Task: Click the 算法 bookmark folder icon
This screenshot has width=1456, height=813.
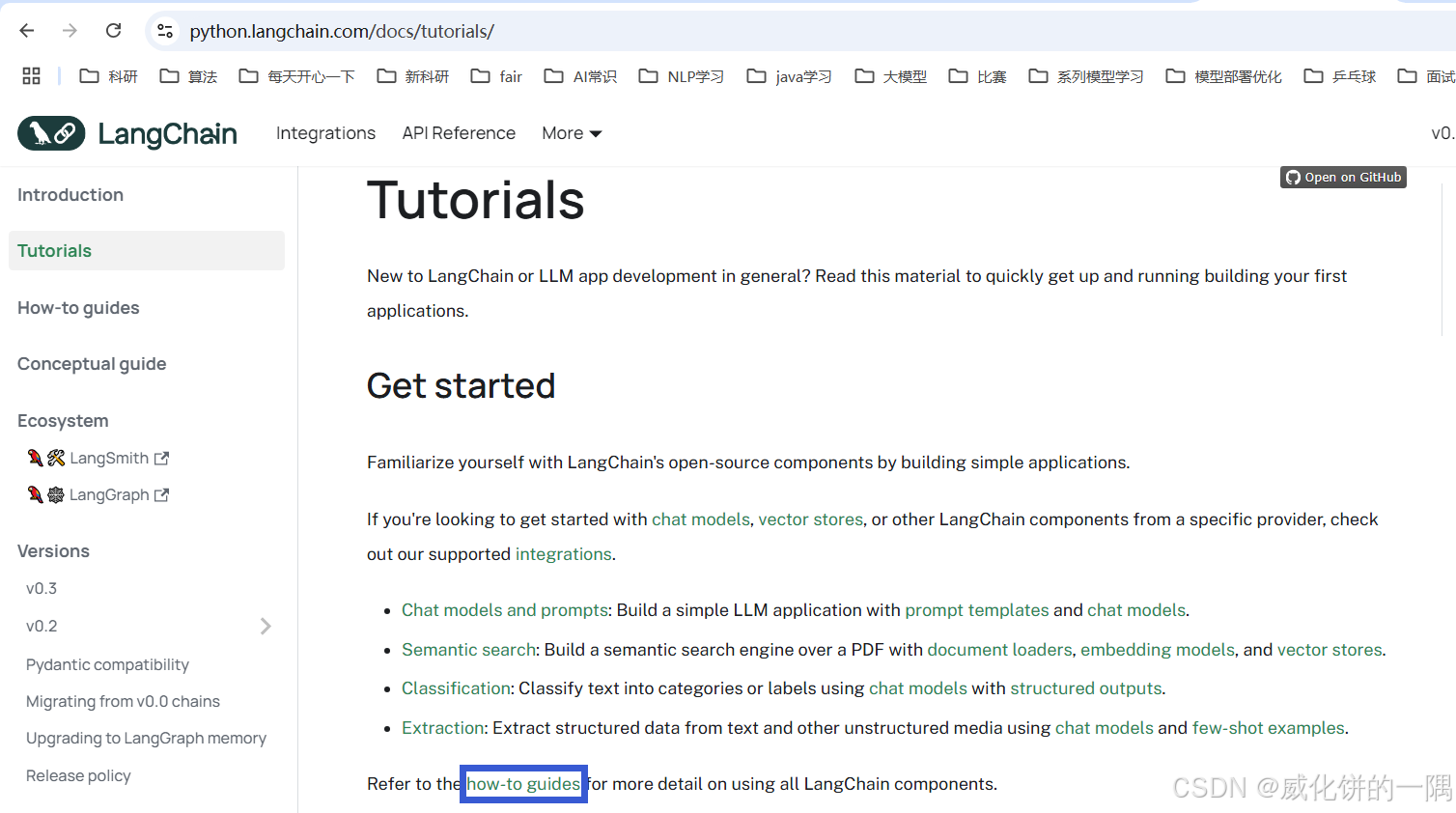Action: pyautogui.click(x=169, y=76)
